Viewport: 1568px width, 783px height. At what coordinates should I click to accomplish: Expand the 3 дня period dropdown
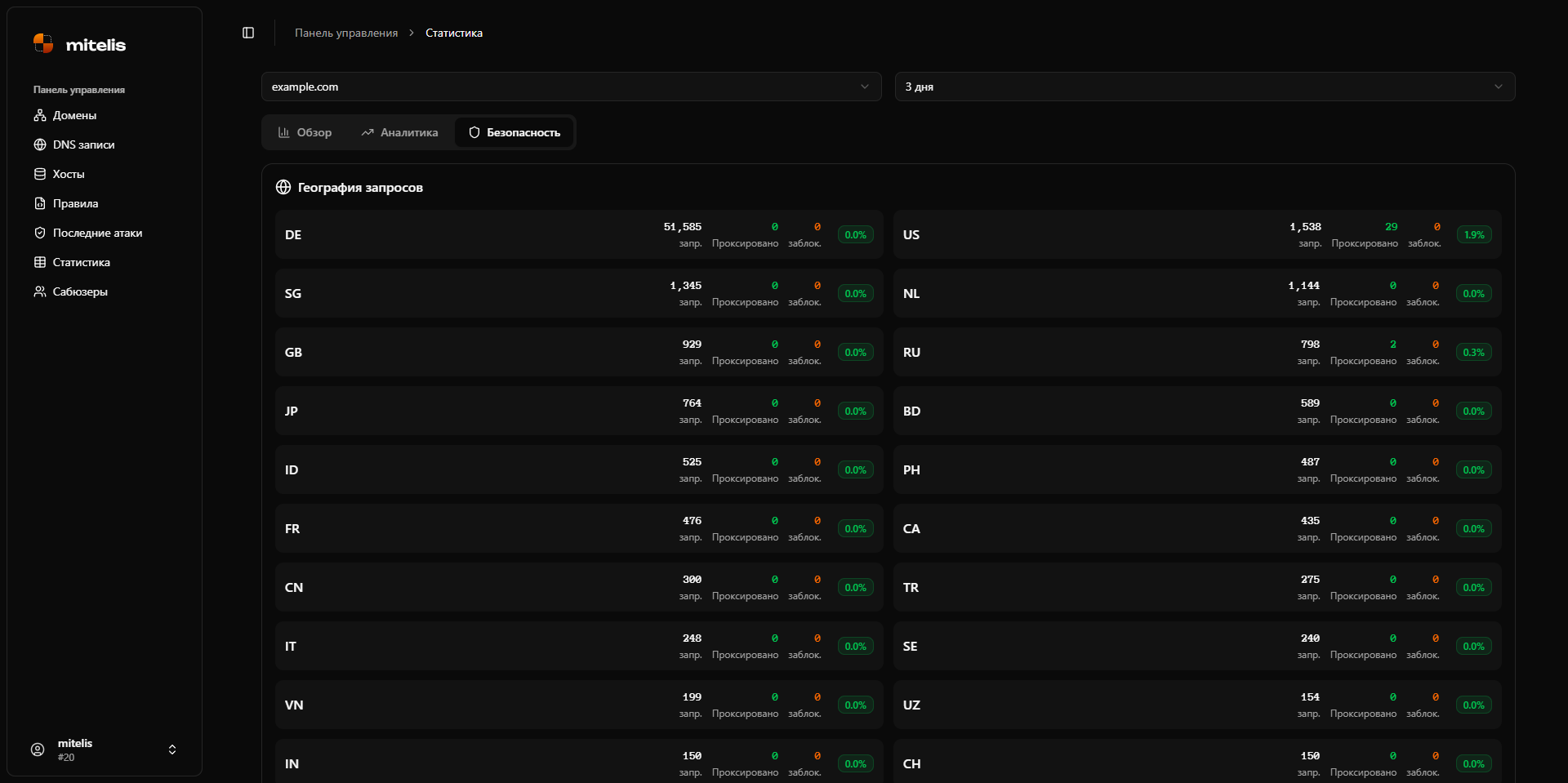(x=1205, y=87)
